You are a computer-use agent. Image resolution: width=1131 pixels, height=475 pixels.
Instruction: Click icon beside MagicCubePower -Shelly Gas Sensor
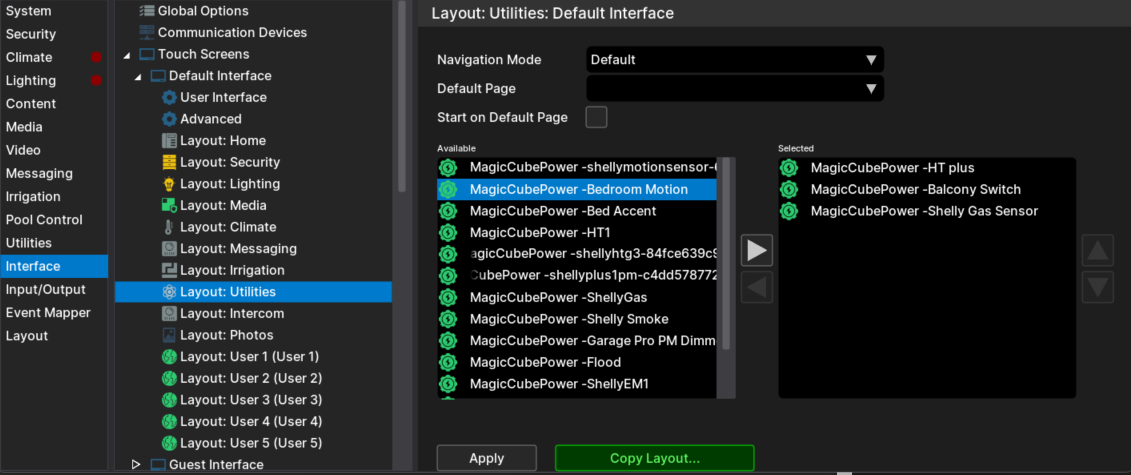[788, 211]
